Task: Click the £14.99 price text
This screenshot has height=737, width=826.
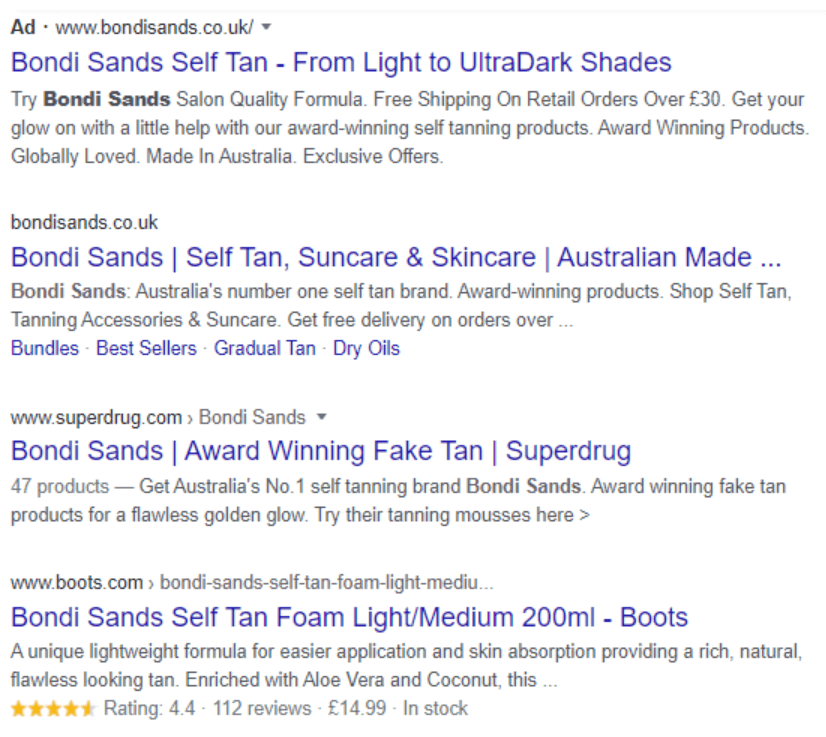Action: tap(357, 709)
